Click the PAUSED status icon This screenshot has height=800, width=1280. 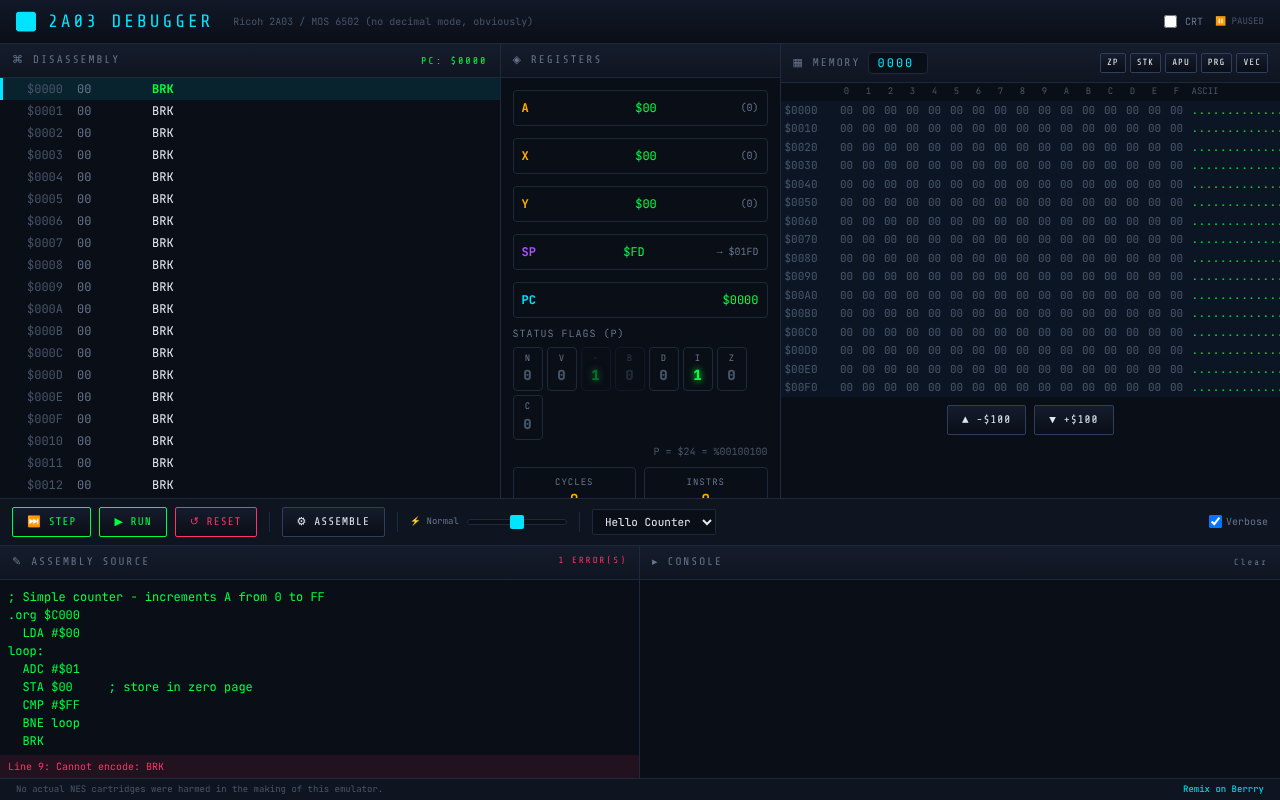pyautogui.click(x=1219, y=20)
